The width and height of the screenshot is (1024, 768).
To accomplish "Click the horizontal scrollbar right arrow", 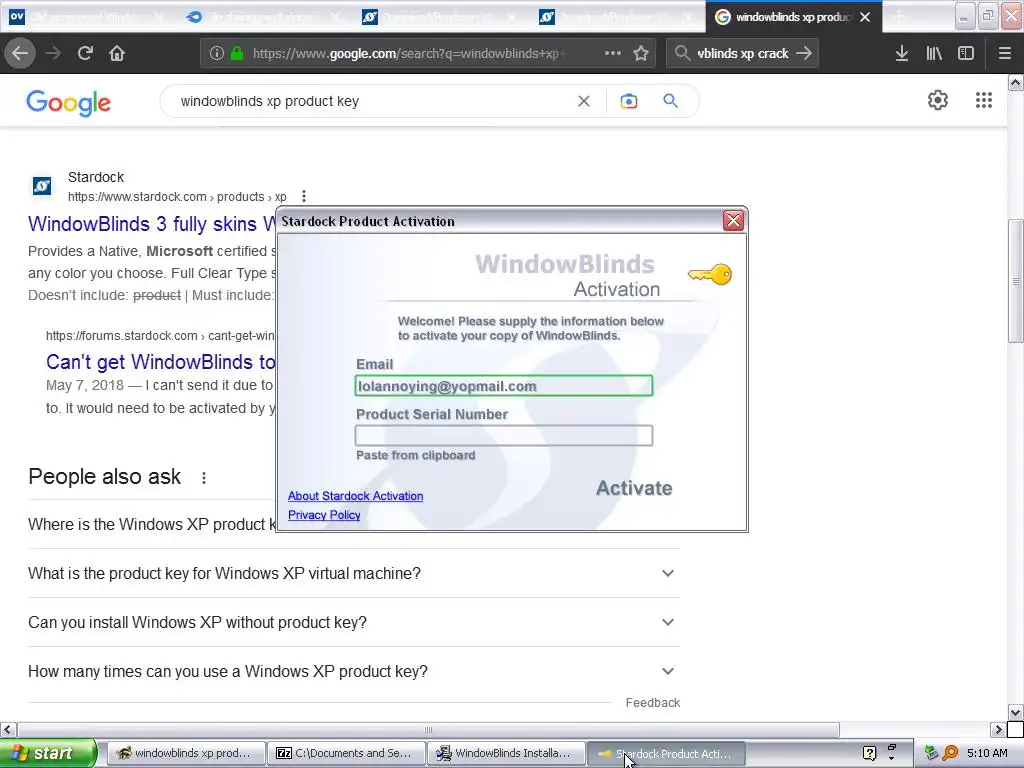I will pyautogui.click(x=998, y=729).
